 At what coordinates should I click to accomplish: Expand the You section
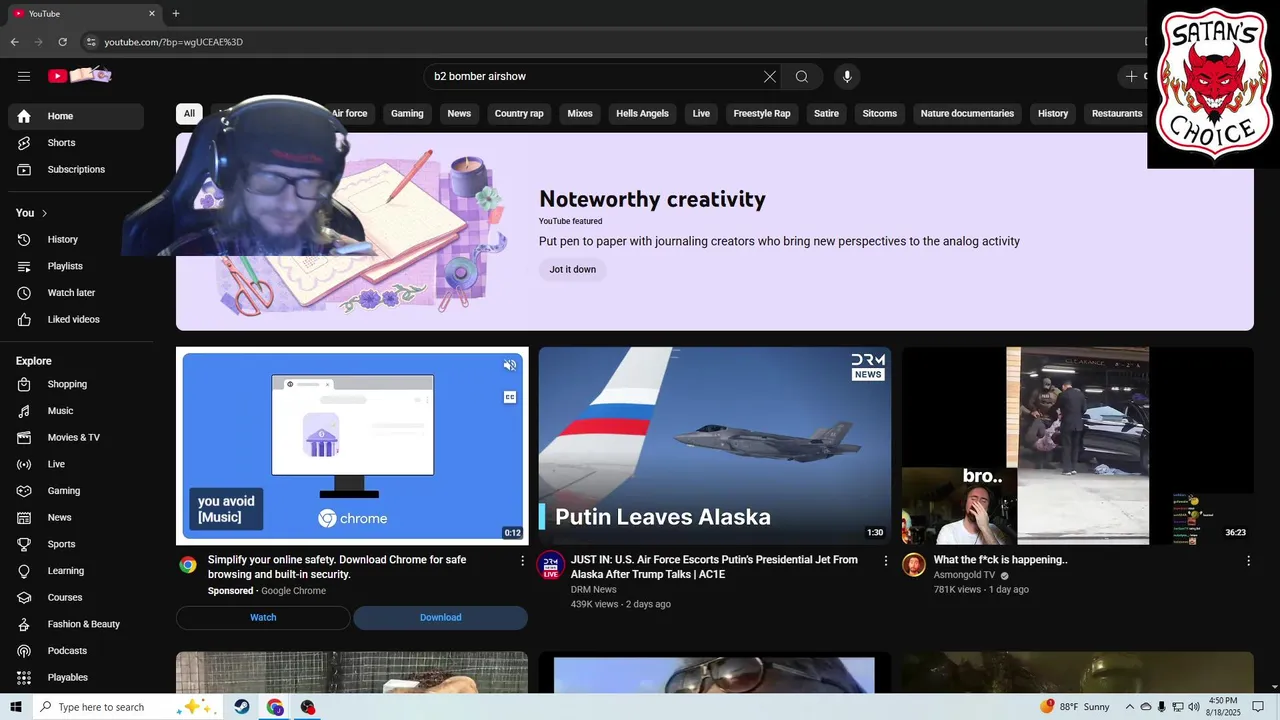(x=32, y=213)
